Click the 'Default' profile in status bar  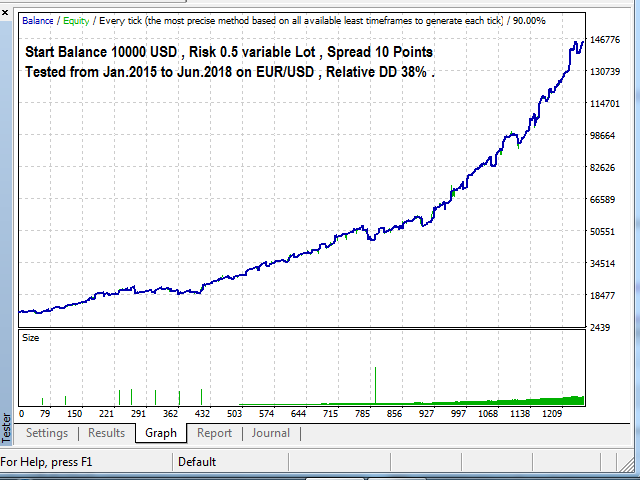[x=197, y=462]
